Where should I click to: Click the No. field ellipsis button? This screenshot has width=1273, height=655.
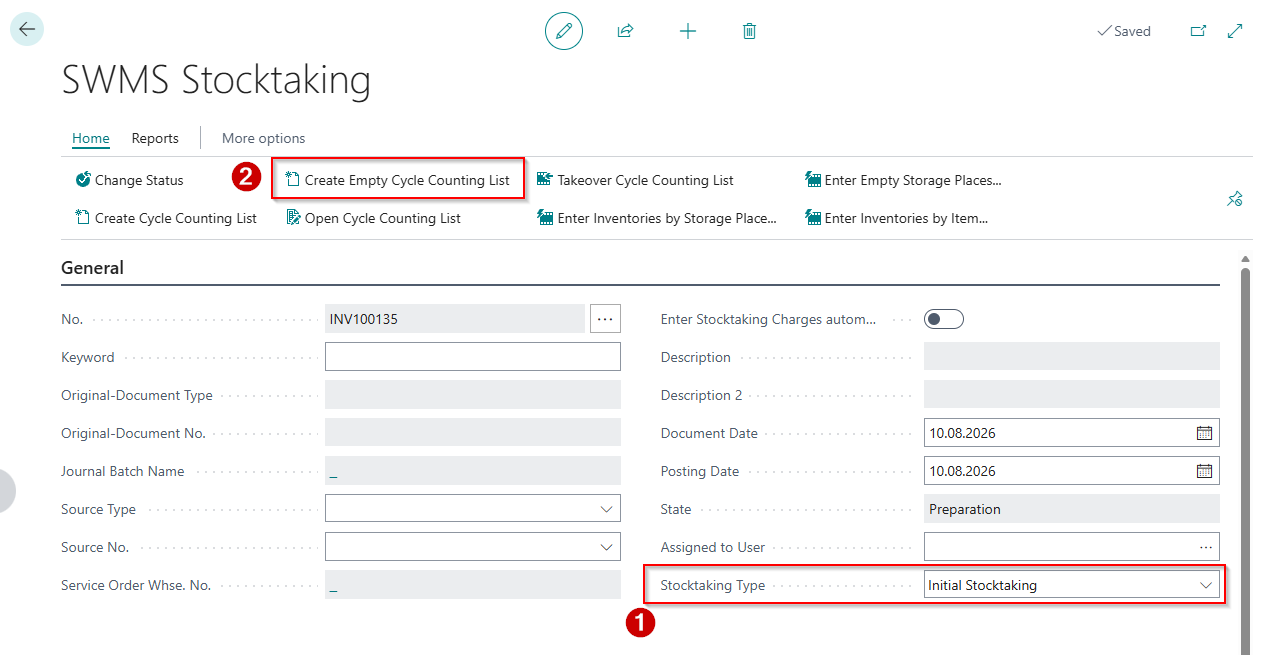pos(605,319)
